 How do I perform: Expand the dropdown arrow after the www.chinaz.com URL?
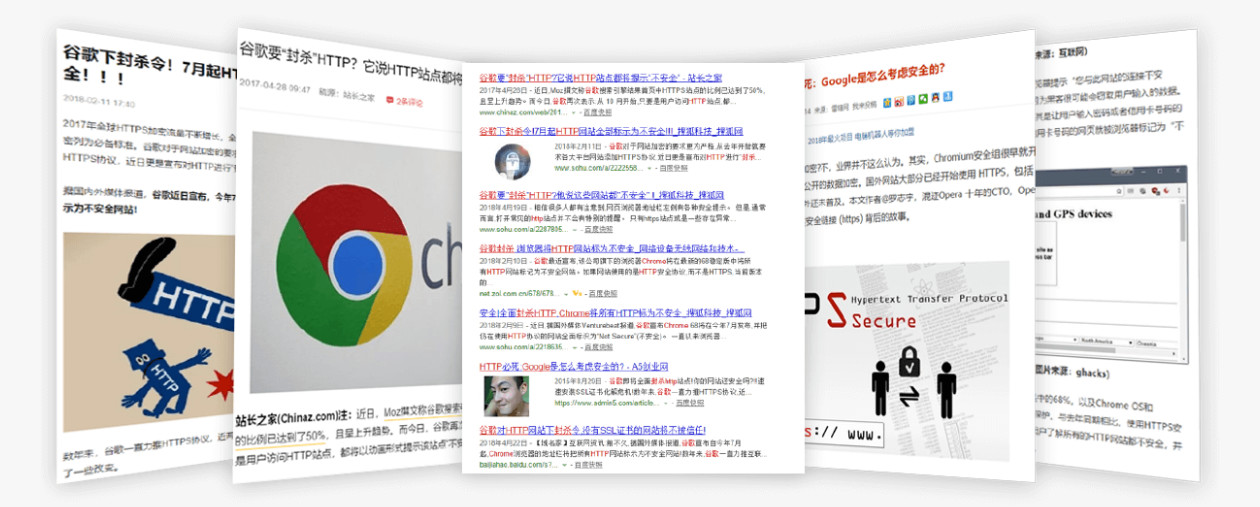[x=573, y=113]
